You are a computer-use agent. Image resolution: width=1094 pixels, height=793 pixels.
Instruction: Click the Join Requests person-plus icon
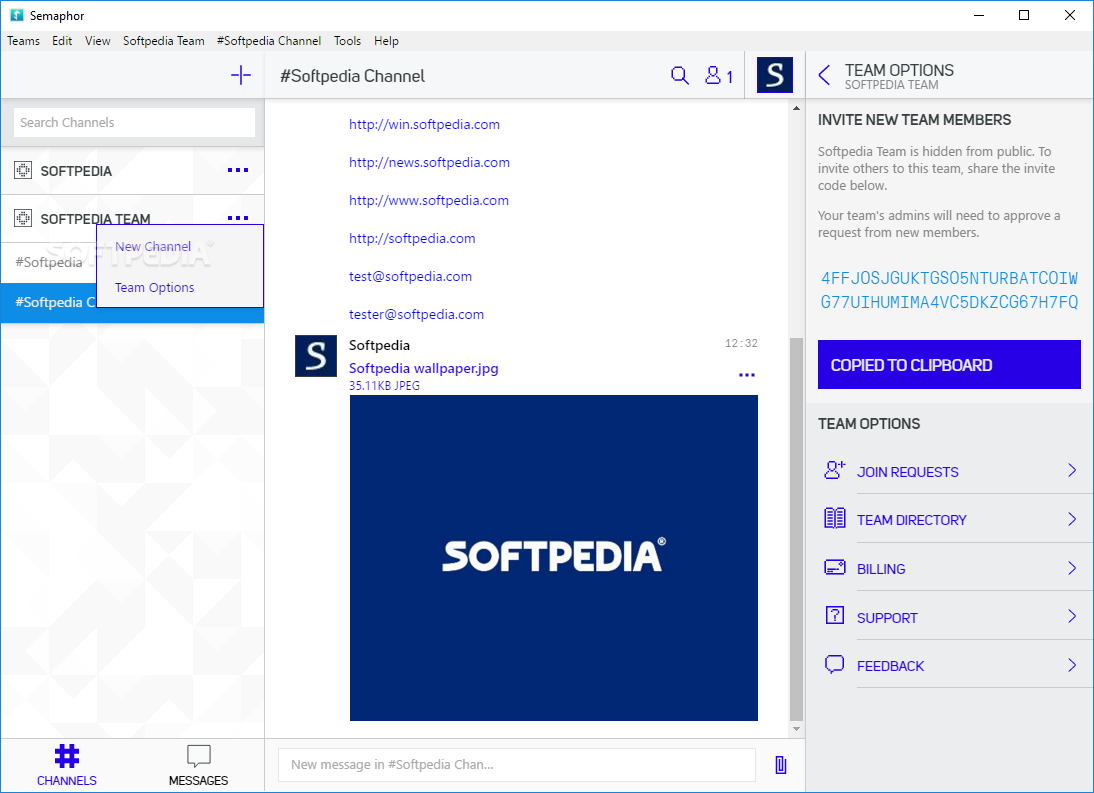pos(834,470)
